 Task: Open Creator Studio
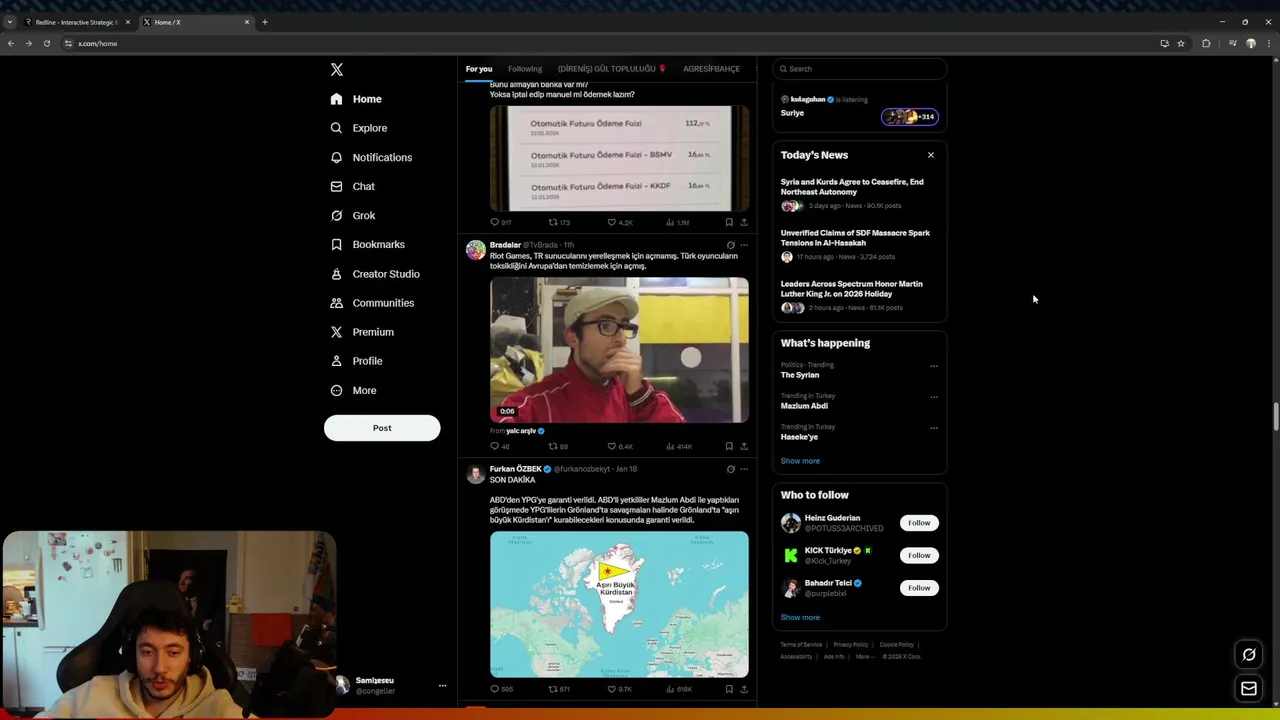[375, 274]
